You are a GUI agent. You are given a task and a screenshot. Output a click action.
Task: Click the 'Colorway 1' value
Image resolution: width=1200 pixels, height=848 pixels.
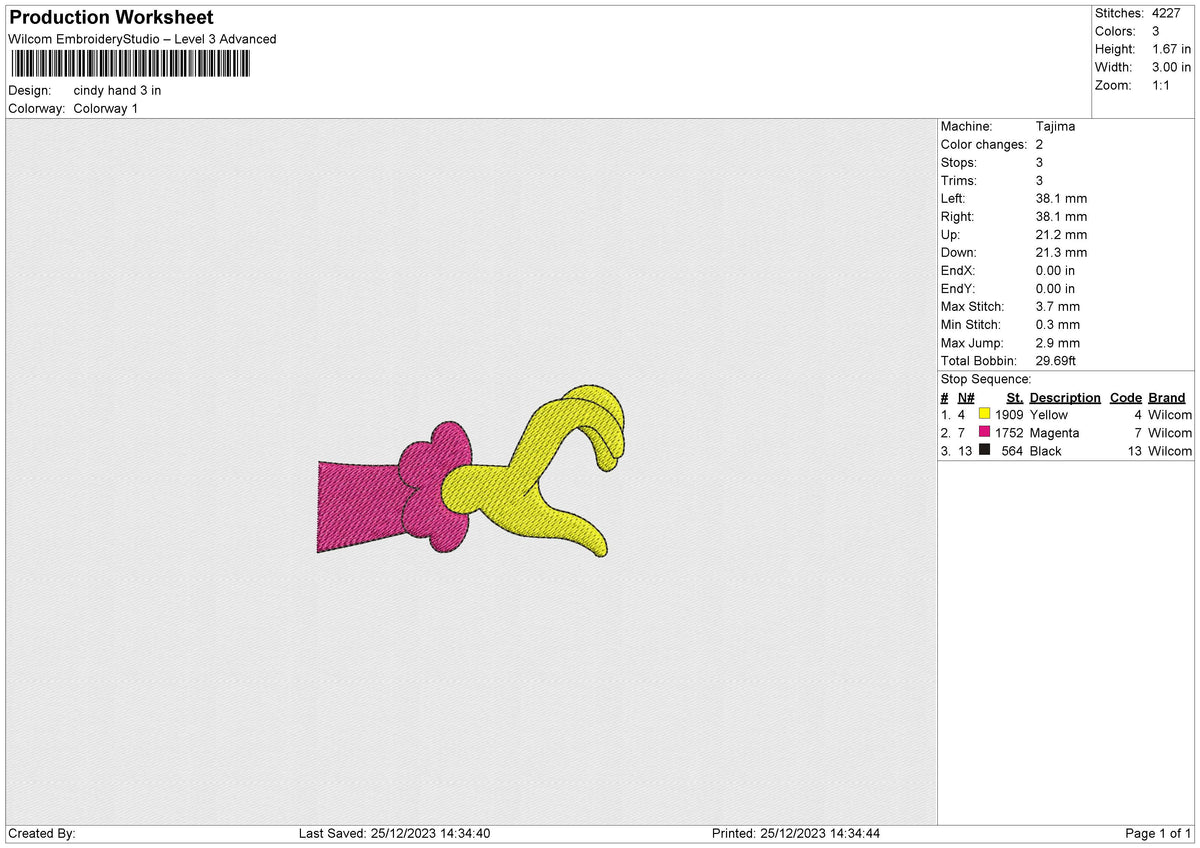106,108
